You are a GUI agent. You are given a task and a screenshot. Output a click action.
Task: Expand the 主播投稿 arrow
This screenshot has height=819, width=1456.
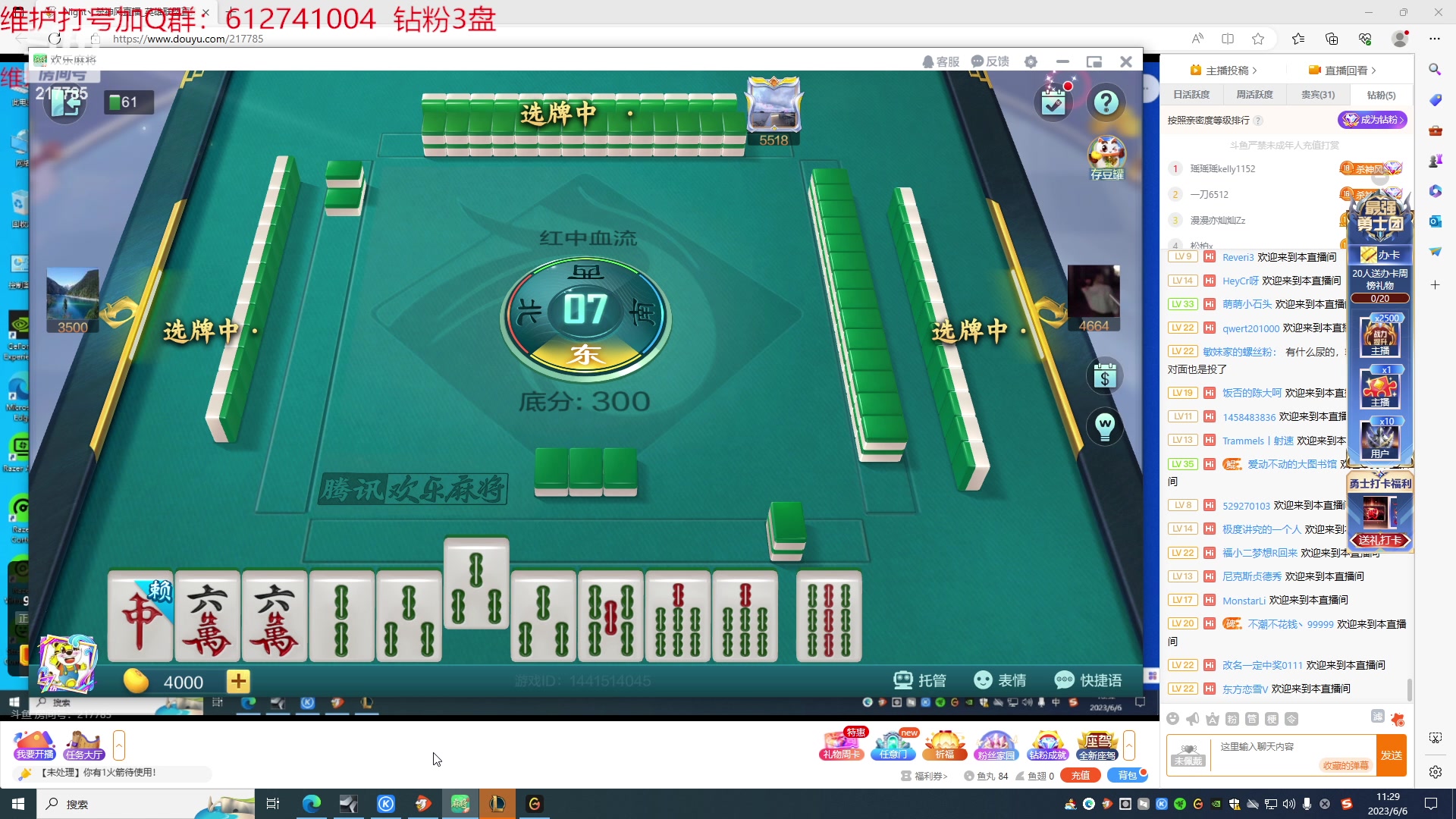[x=1255, y=71]
